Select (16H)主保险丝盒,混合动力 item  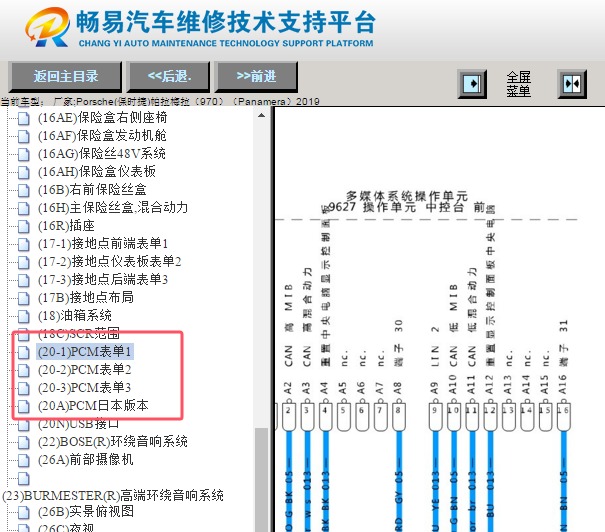pyautogui.click(x=113, y=208)
